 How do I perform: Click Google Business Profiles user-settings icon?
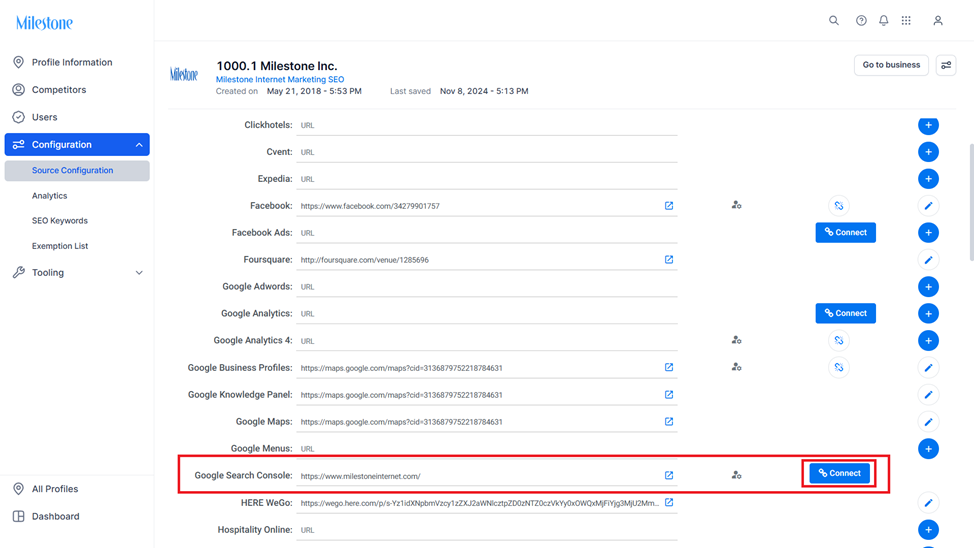(x=736, y=367)
